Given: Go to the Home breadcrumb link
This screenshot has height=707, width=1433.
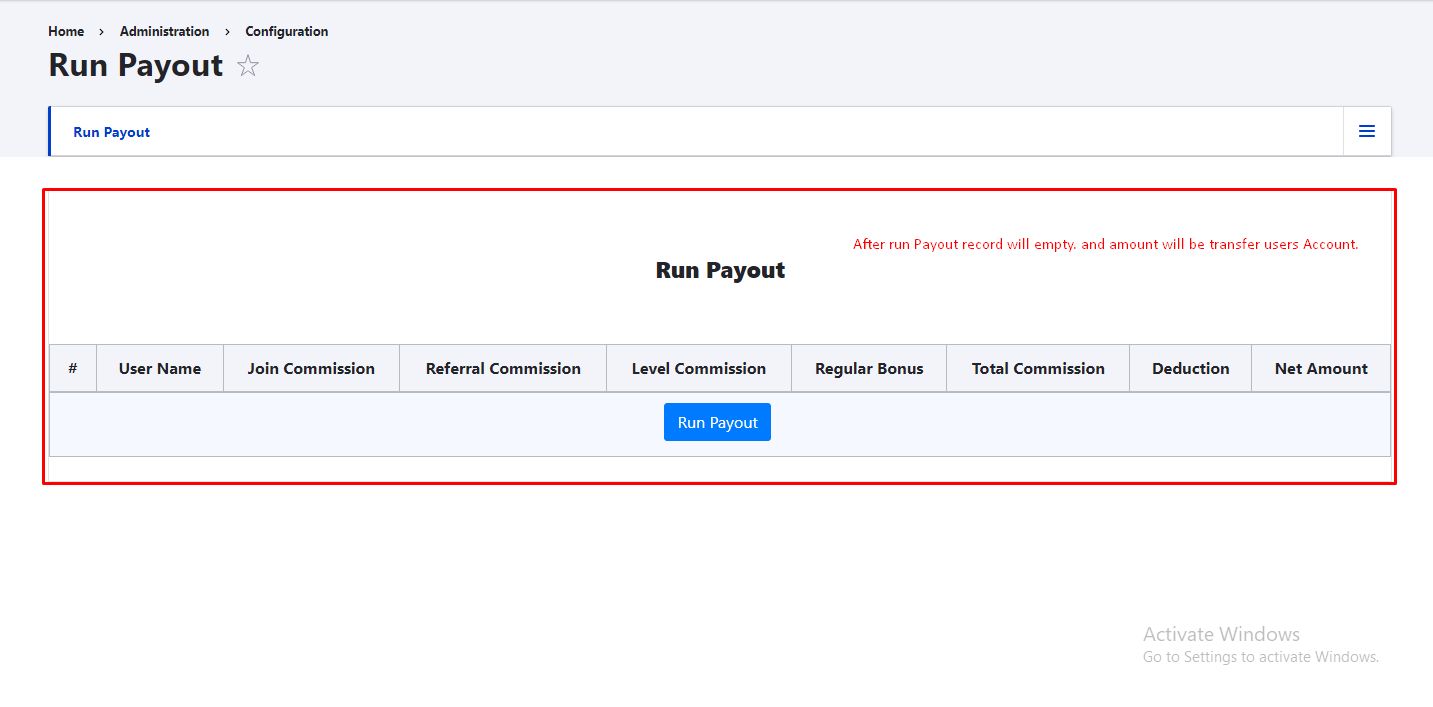Looking at the screenshot, I should click(x=66, y=31).
